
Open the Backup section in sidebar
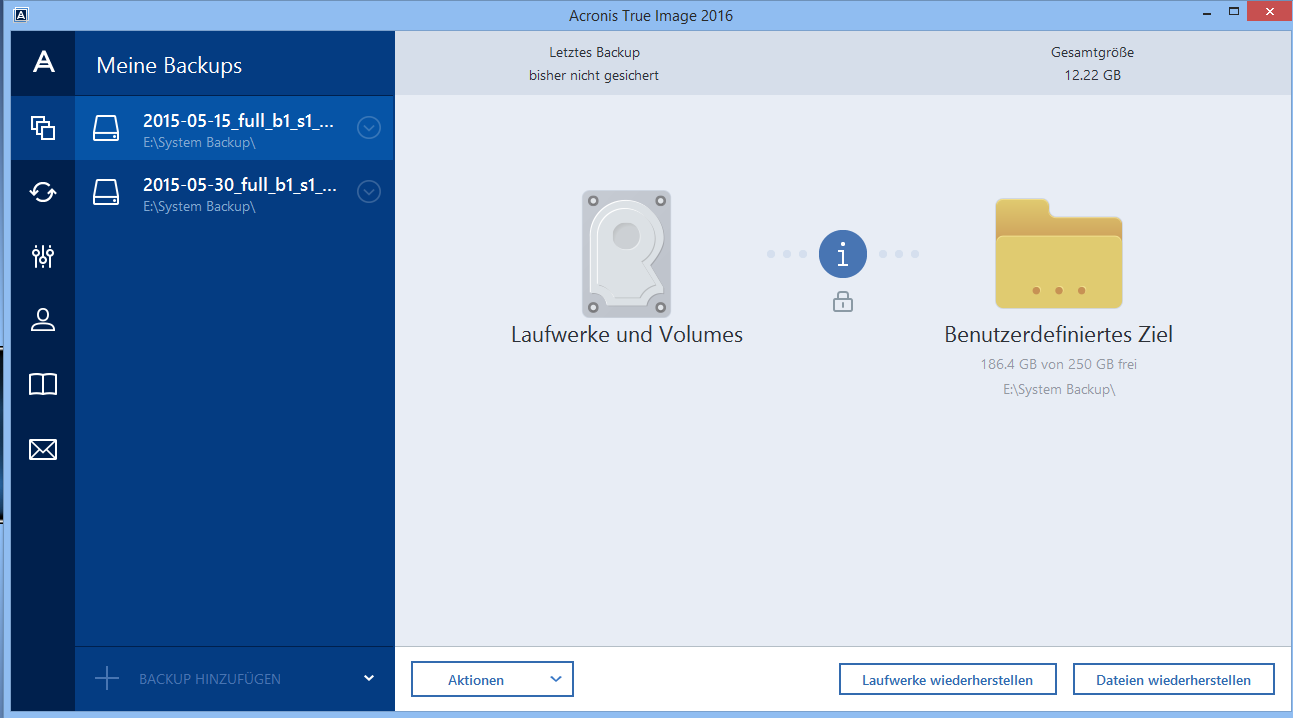(x=42, y=128)
